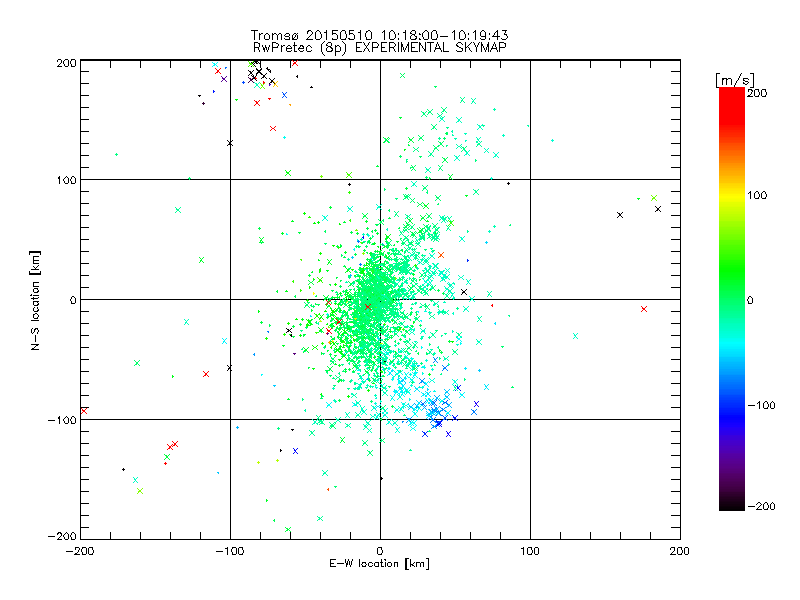Click the plot title 'Tromsø 20150510 10:18:00-10:19:43'
This screenshot has width=800, height=600.
click(x=379, y=35)
